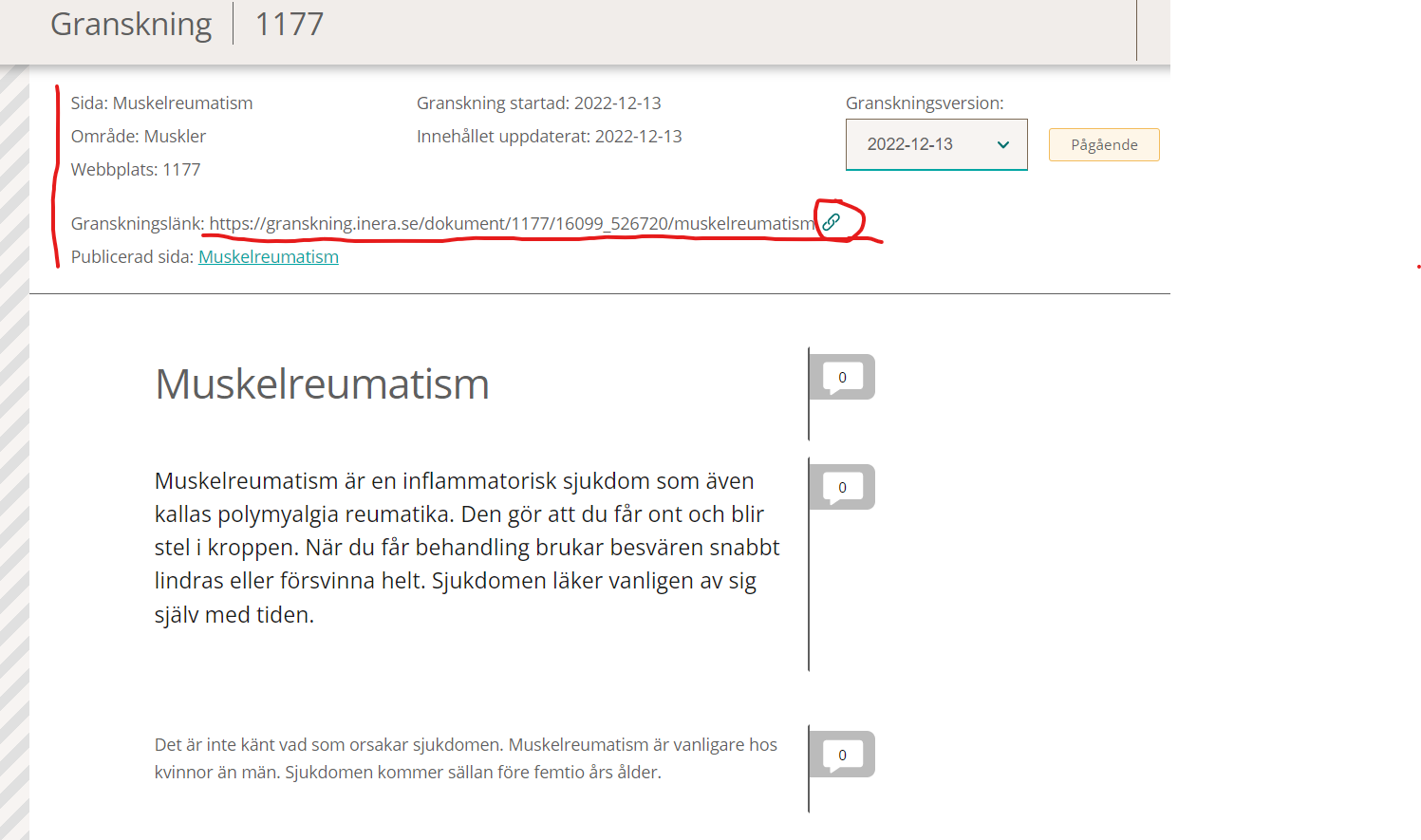Click the large Muskelreumatism page heading
This screenshot has height=840, width=1421.
pos(322,384)
